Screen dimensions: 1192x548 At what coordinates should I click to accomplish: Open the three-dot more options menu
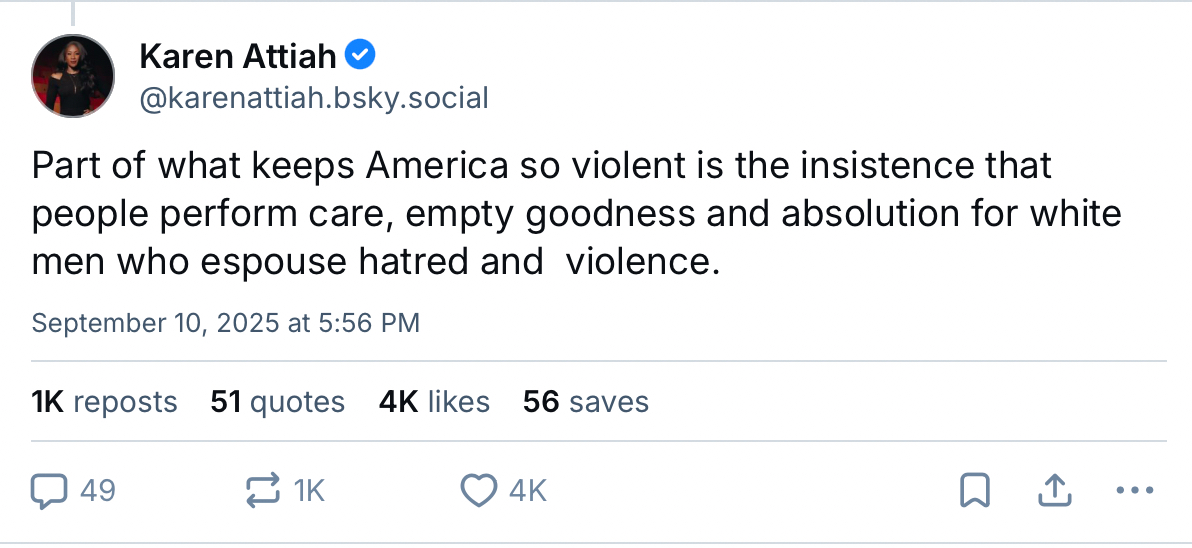click(1134, 490)
